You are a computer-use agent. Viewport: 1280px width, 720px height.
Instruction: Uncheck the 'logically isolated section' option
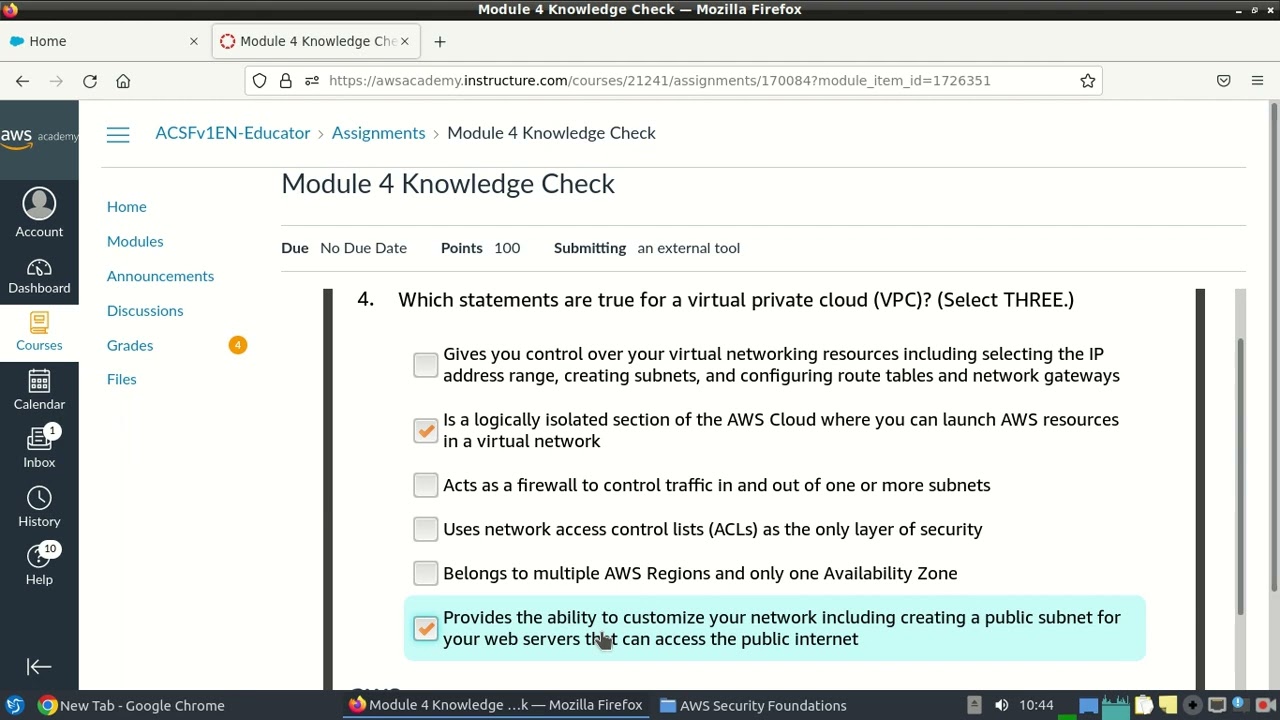[425, 430]
